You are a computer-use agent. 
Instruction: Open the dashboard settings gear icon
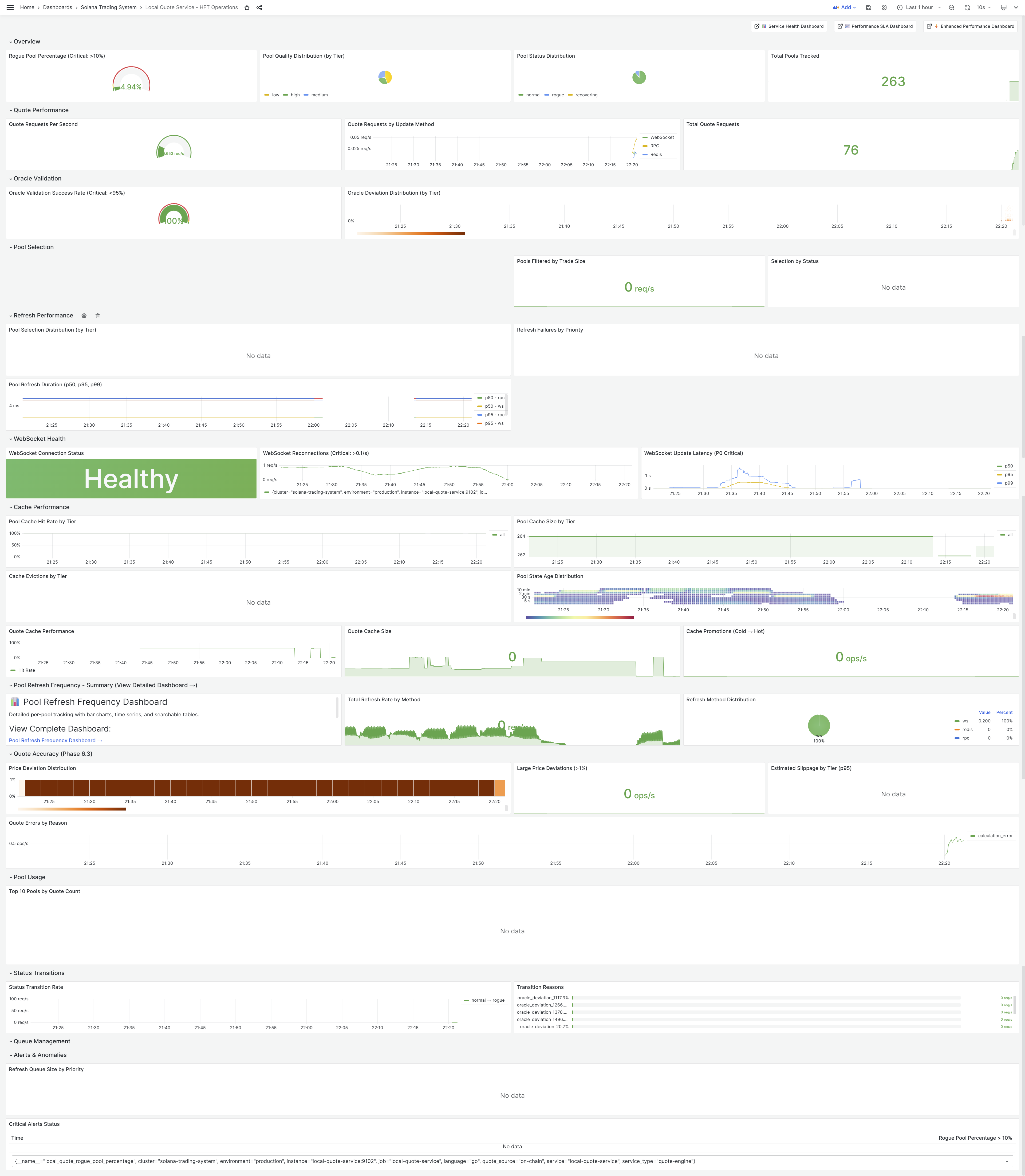884,7
